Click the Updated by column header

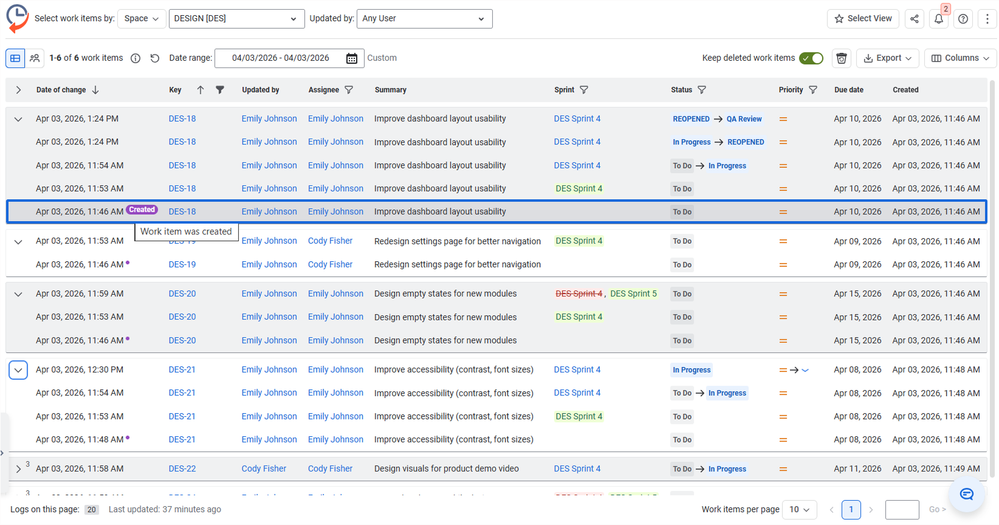(261, 90)
